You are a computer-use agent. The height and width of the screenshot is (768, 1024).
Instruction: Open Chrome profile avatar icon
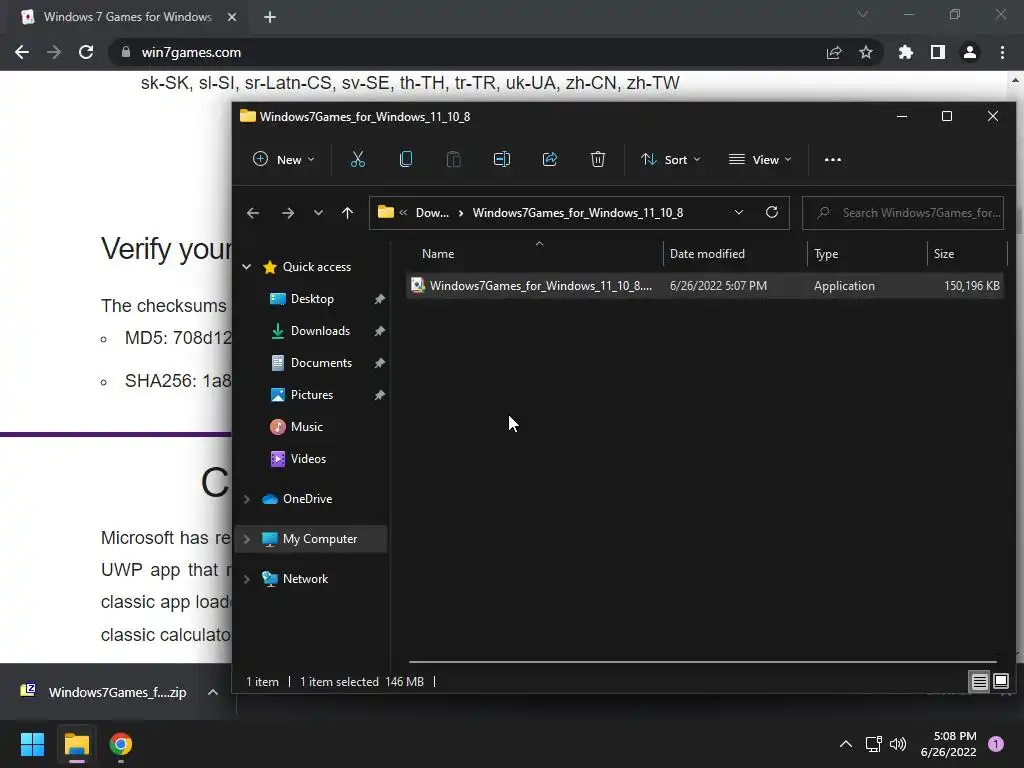[x=970, y=52]
